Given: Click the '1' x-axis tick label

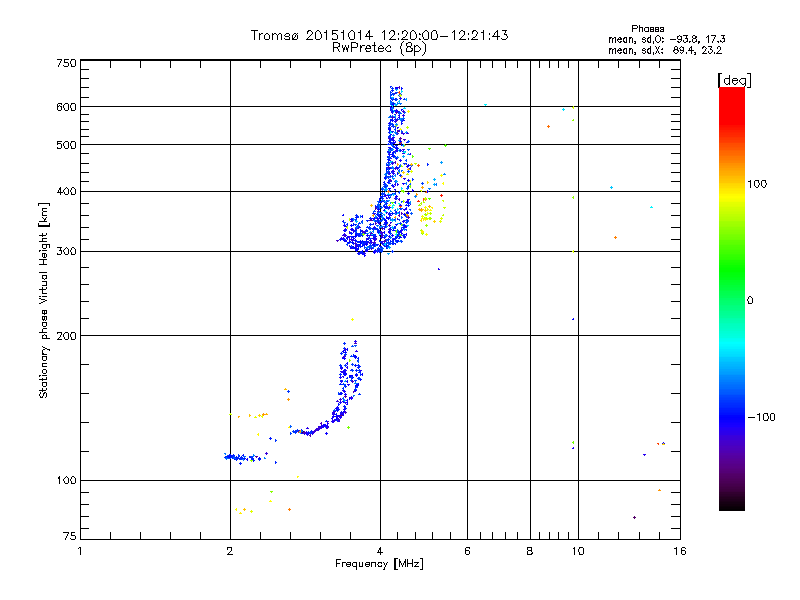Looking at the screenshot, I should click(80, 551).
